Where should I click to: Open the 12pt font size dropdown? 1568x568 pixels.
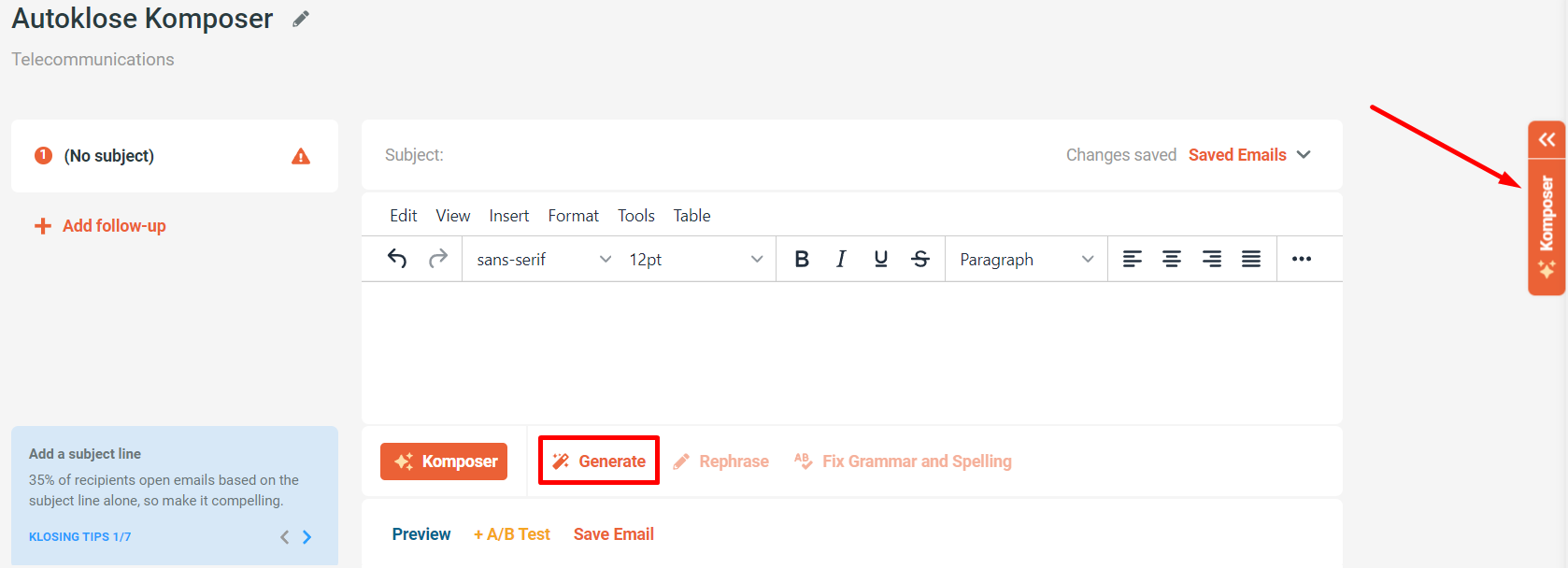(x=696, y=259)
